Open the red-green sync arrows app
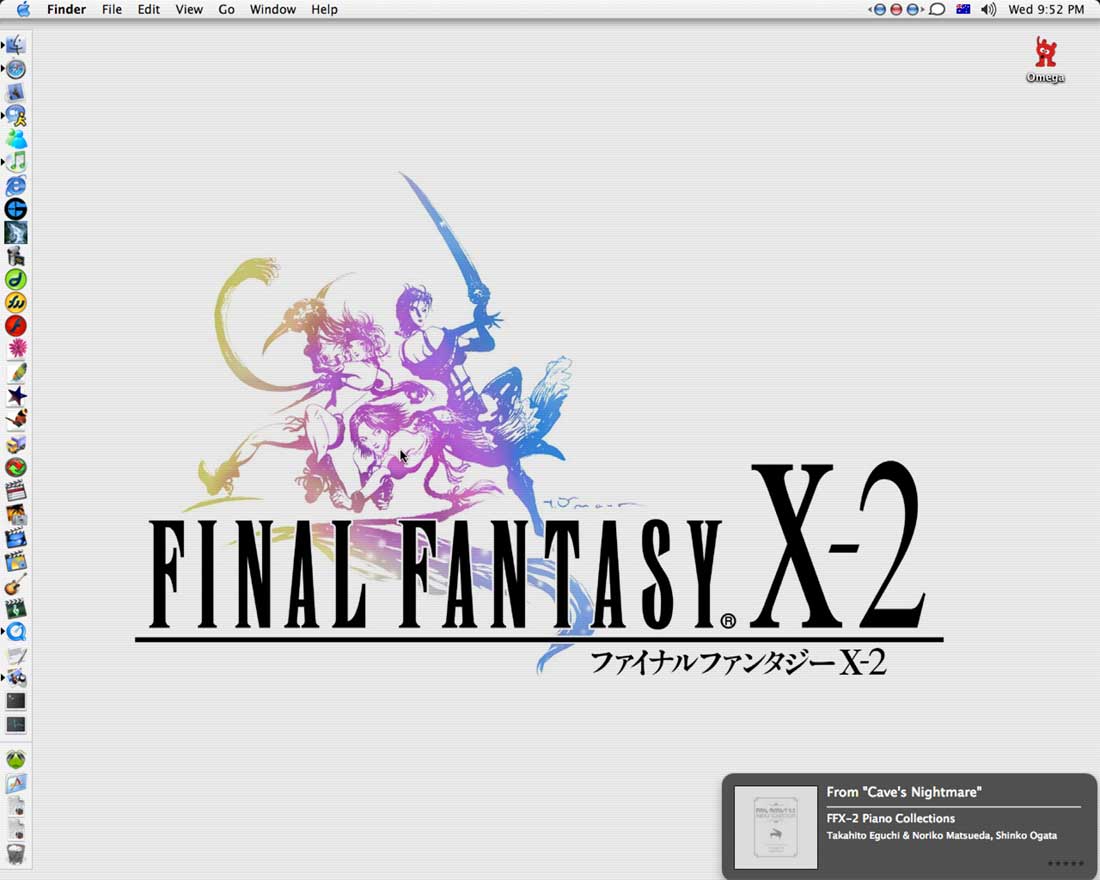1100x880 pixels. click(x=15, y=467)
